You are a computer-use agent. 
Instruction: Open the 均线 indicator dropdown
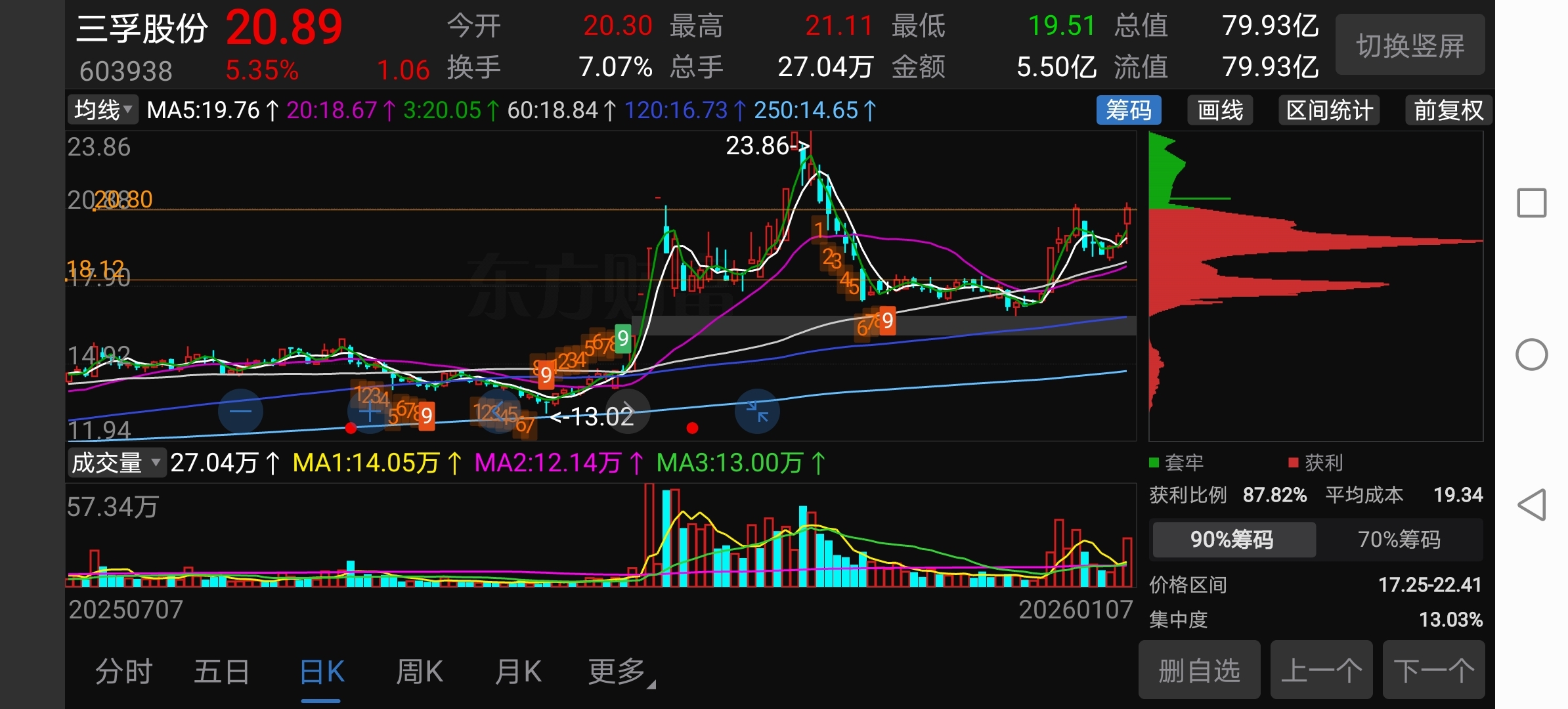point(103,110)
